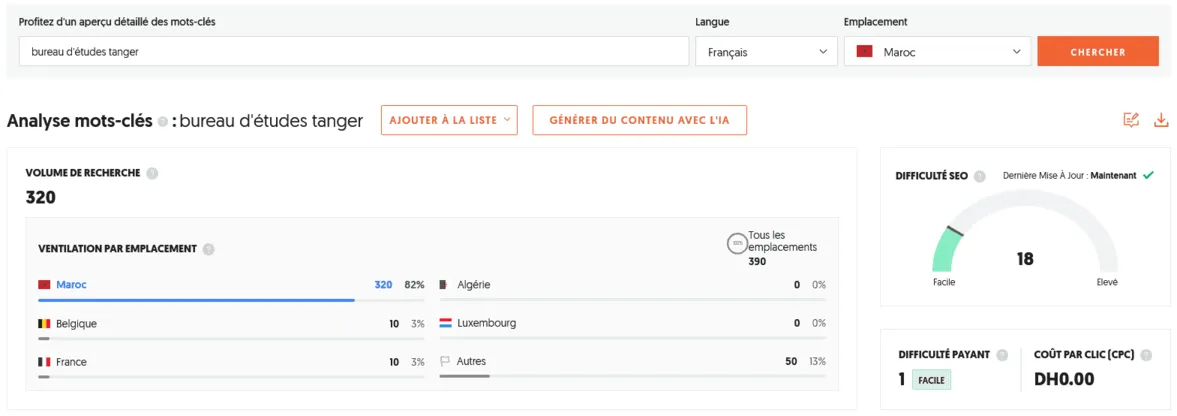1177x416 pixels.
Task: Click Générer du contenu avec l'IA button
Action: [x=640, y=120]
